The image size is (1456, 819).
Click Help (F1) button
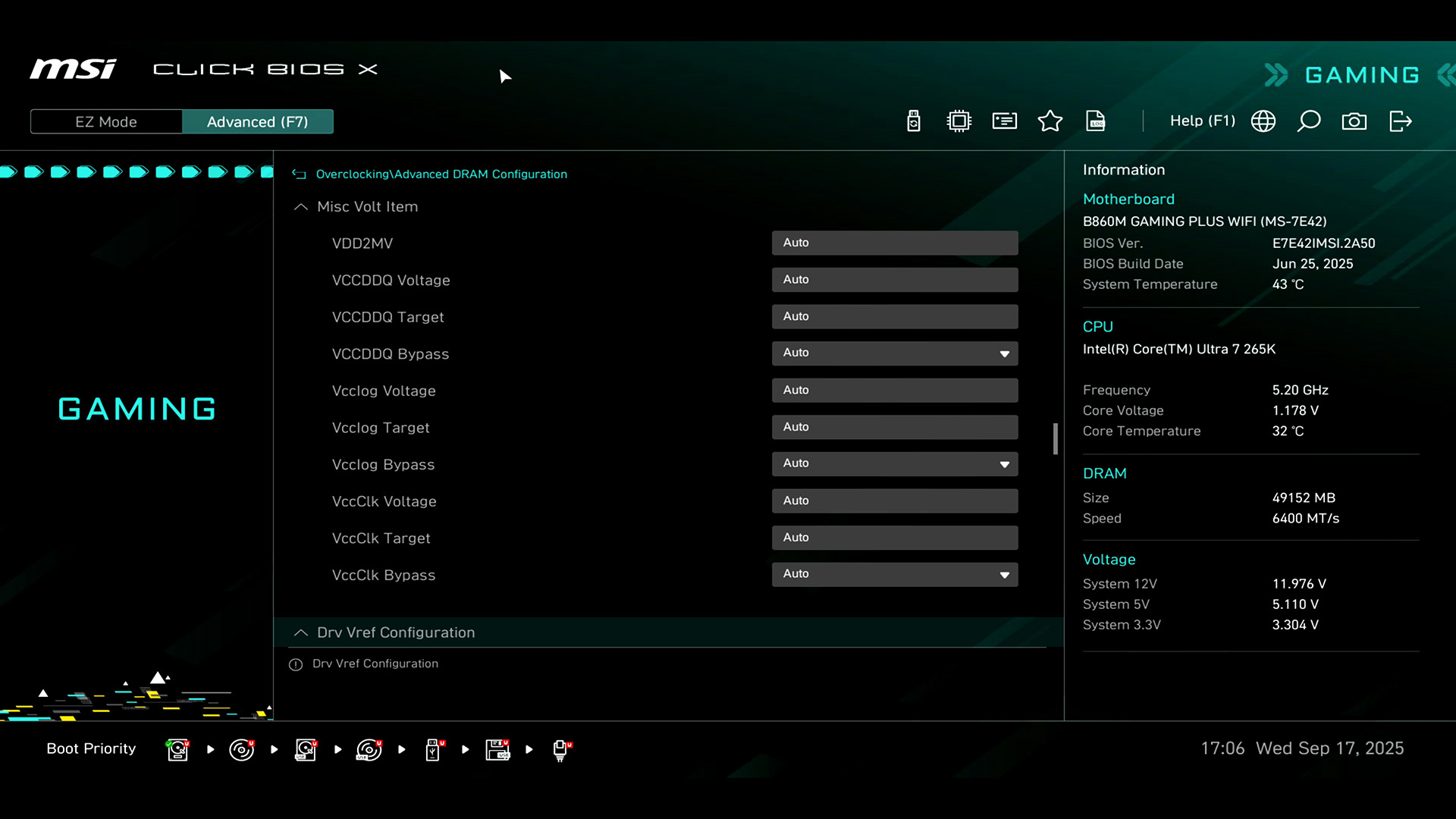1202,121
